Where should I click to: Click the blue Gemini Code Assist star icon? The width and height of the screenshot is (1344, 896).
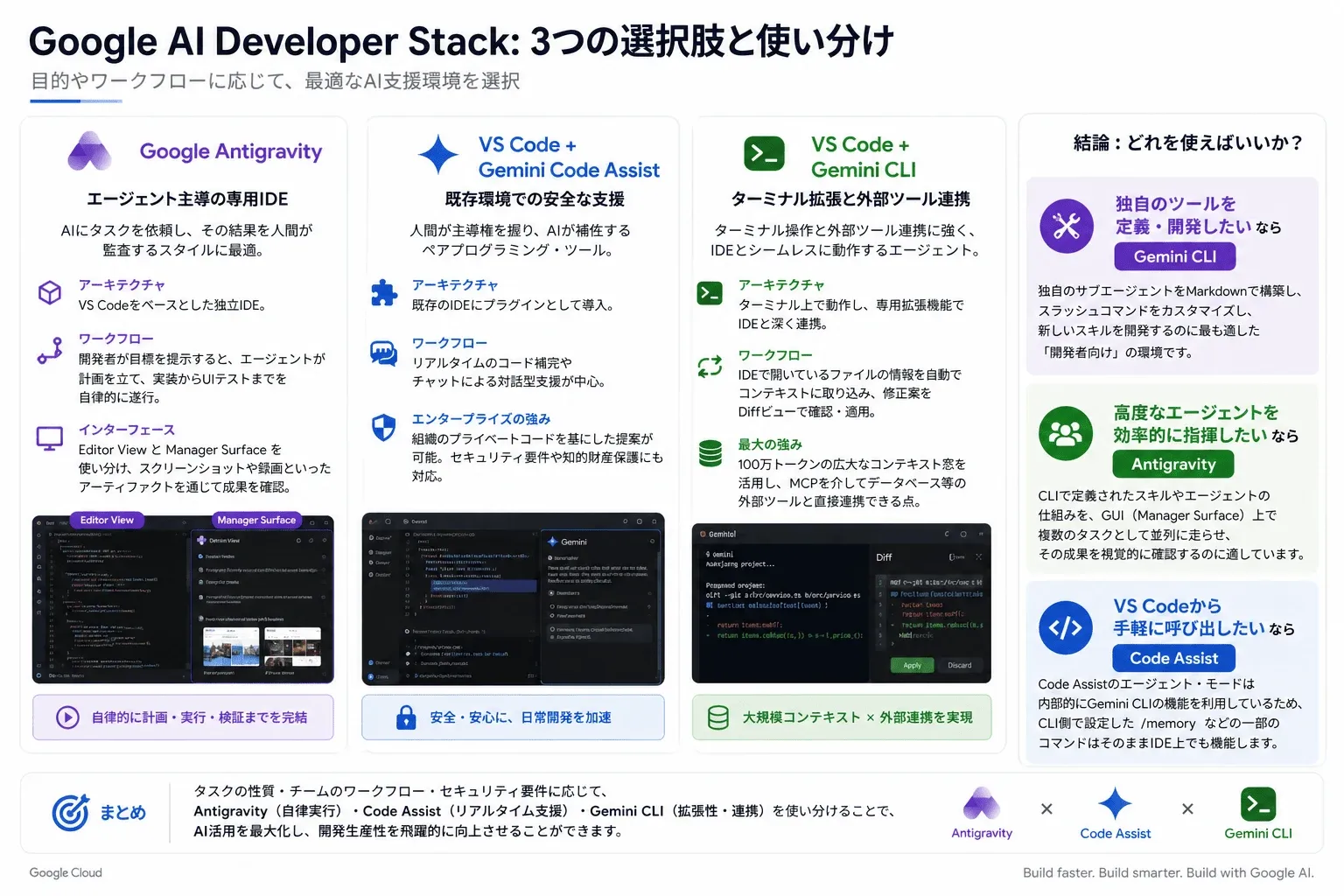pyautogui.click(x=438, y=155)
